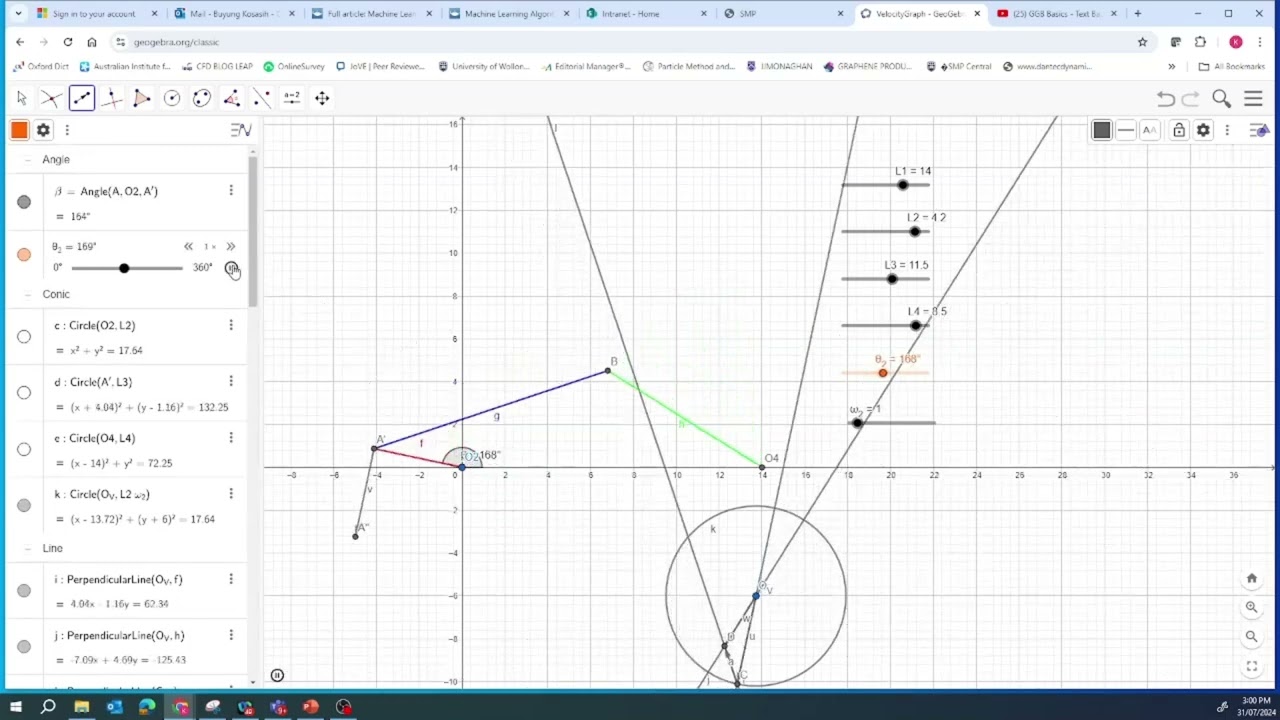Viewport: 1280px width, 720px height.
Task: Undo the last action
Action: (1166, 98)
